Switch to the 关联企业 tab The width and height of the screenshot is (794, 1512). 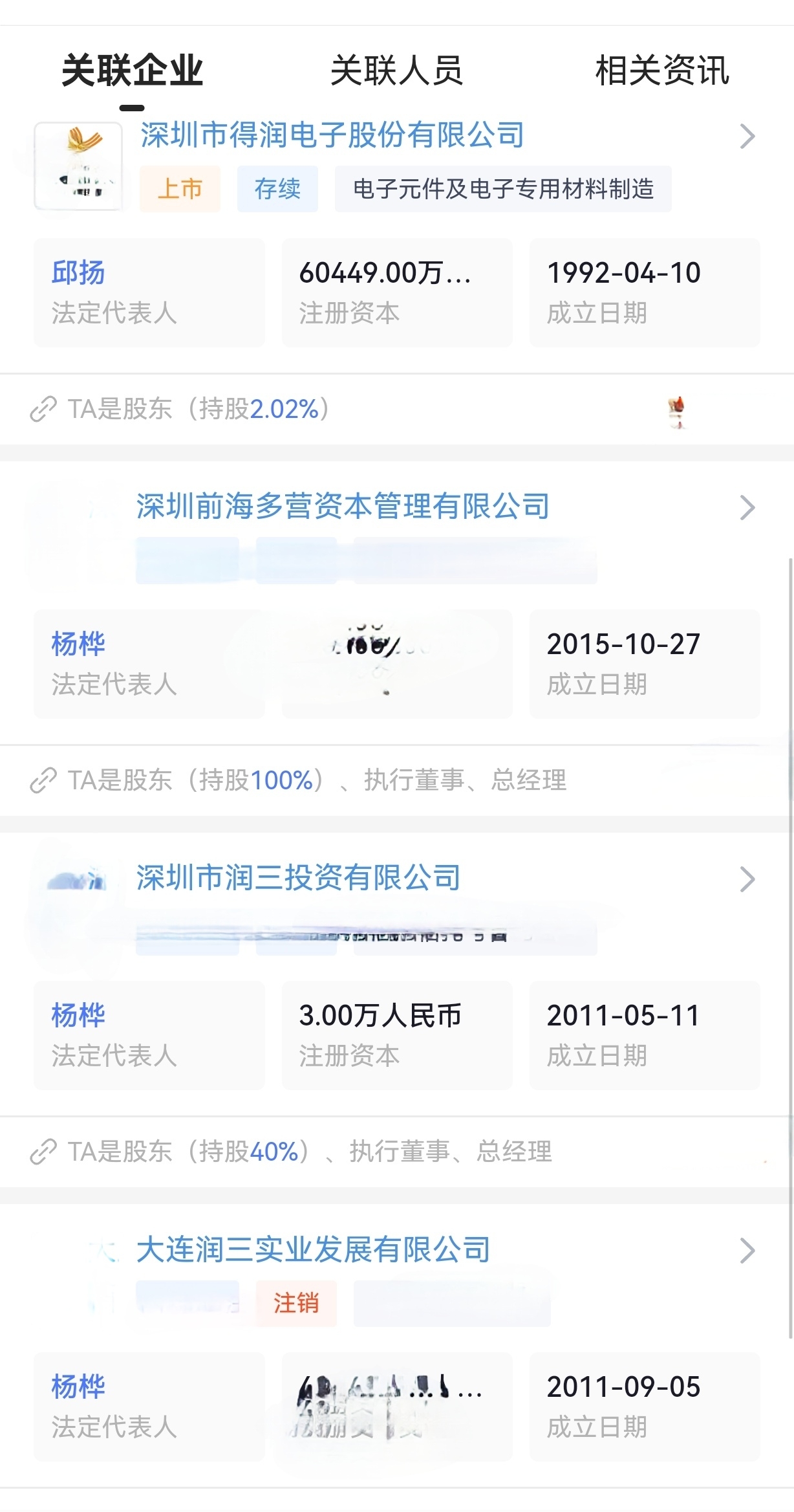[132, 71]
